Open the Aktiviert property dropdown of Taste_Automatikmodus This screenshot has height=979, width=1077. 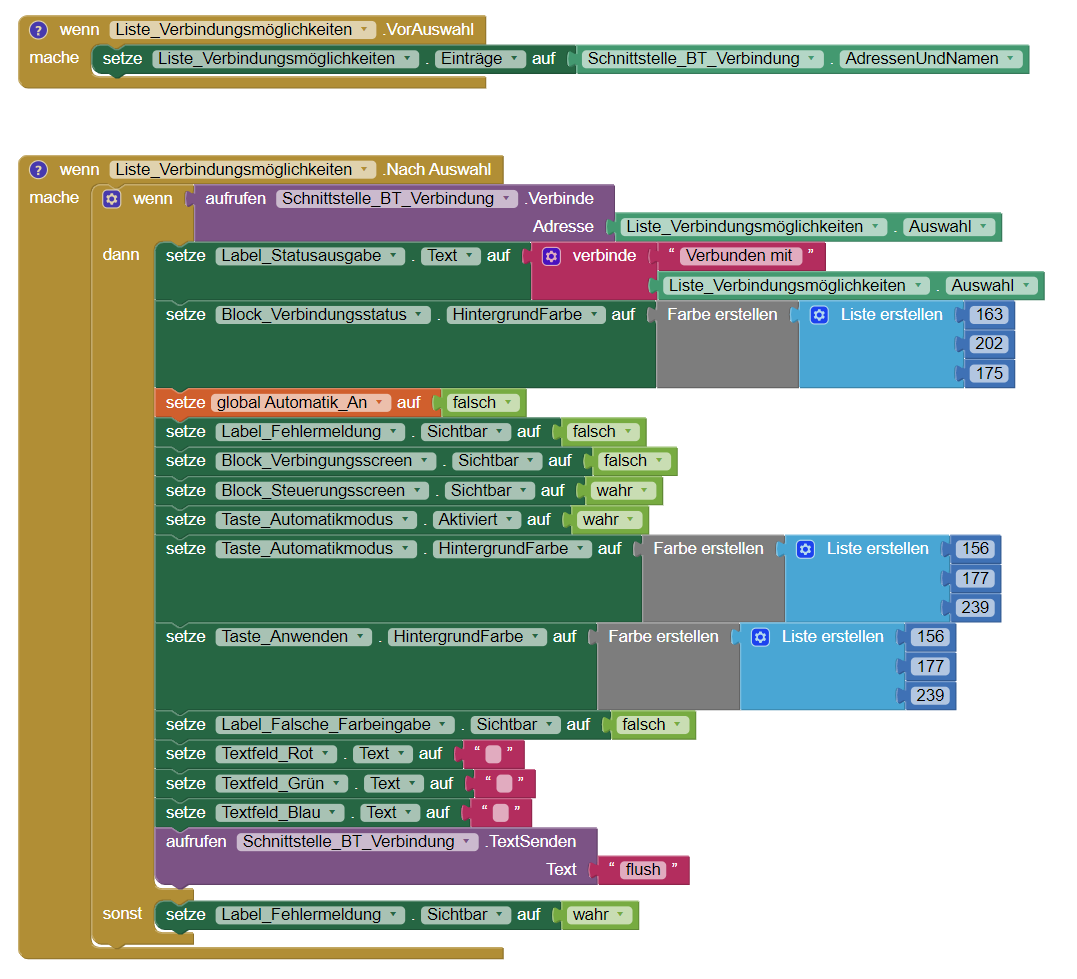coord(477,520)
